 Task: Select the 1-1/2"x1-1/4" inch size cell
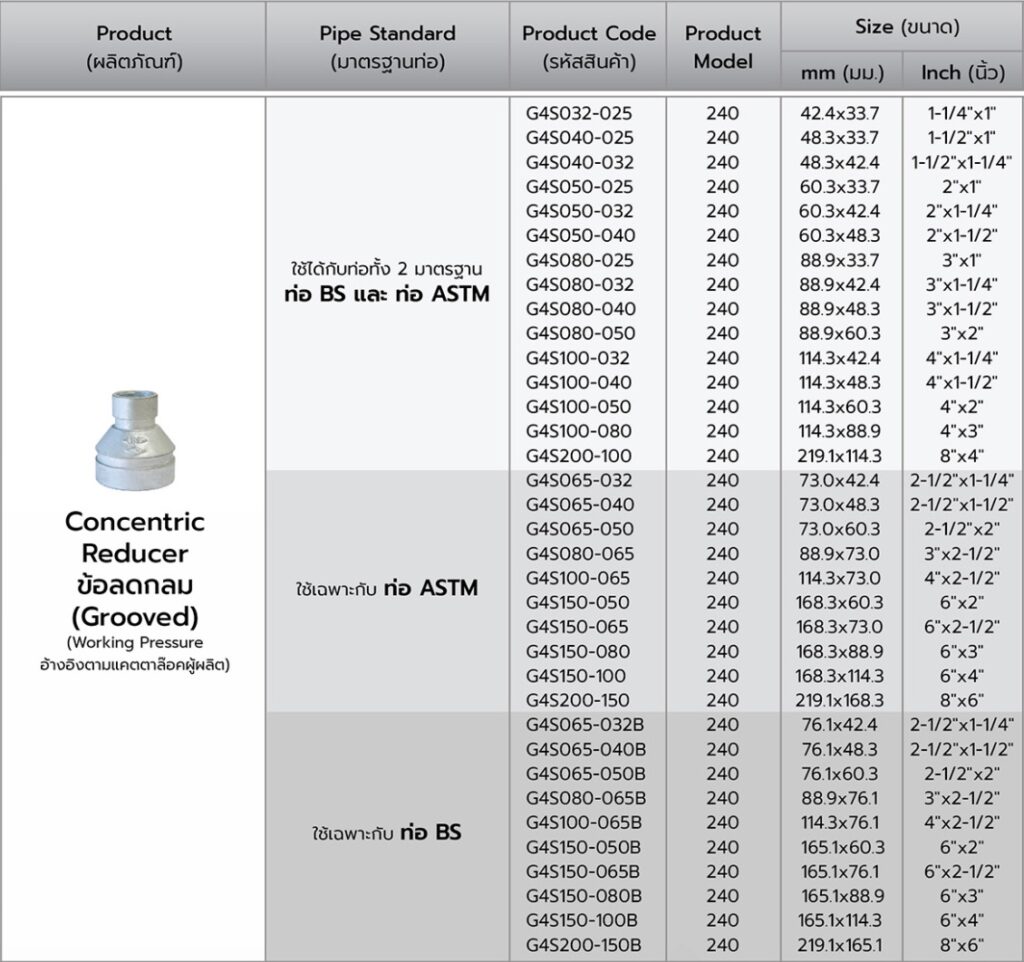[x=962, y=163]
